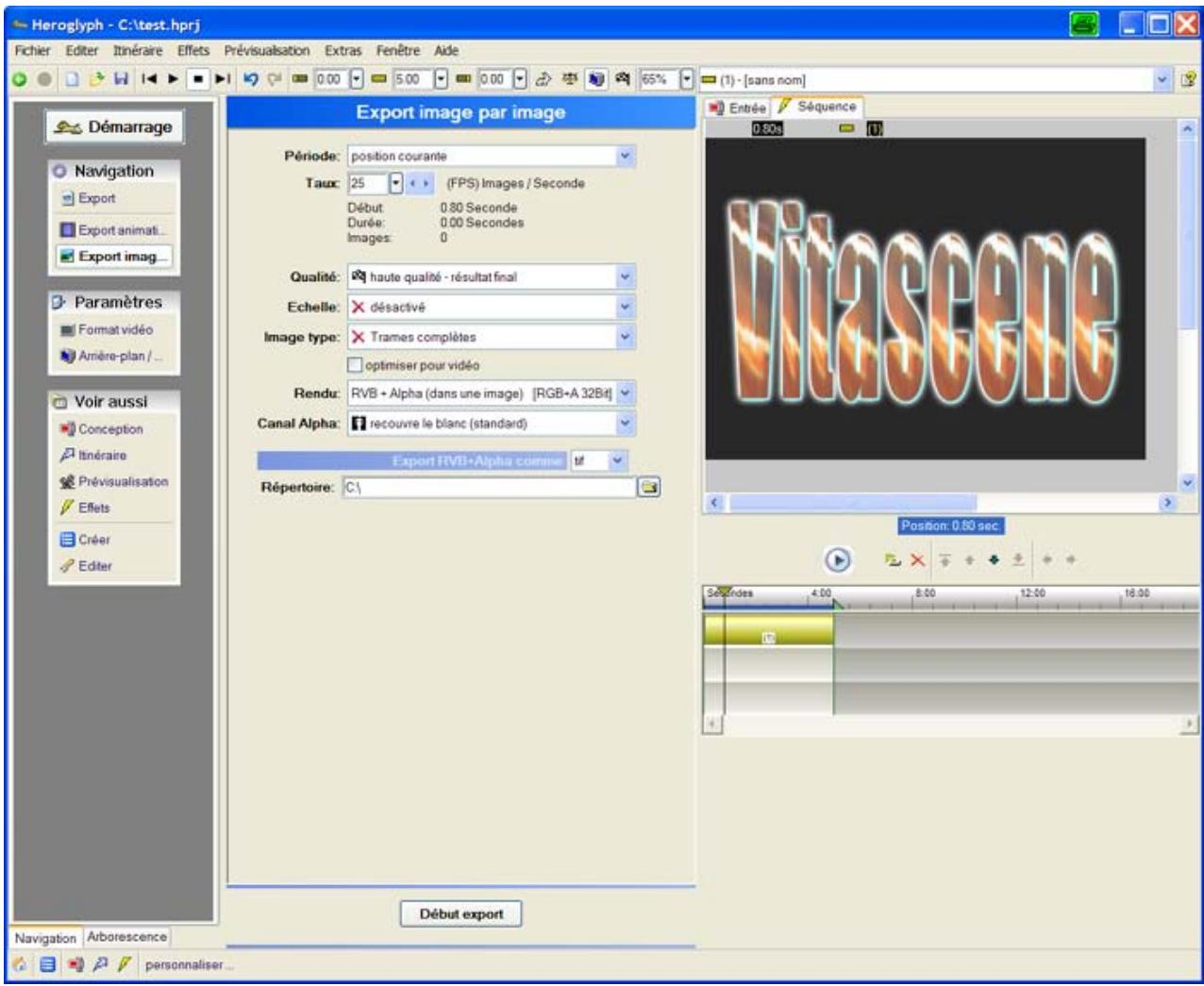Open the Aide menu
Viewport: 1204px width, 986px height.
[x=446, y=51]
